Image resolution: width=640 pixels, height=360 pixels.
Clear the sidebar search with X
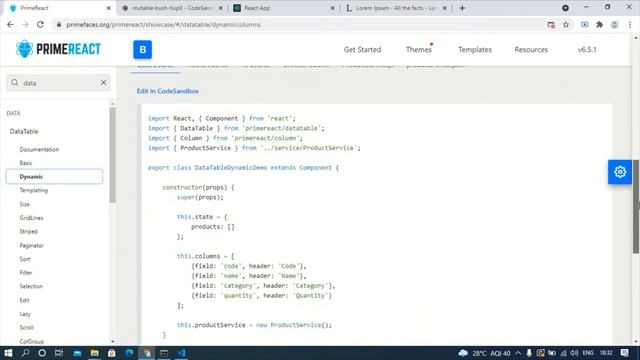[x=104, y=83]
